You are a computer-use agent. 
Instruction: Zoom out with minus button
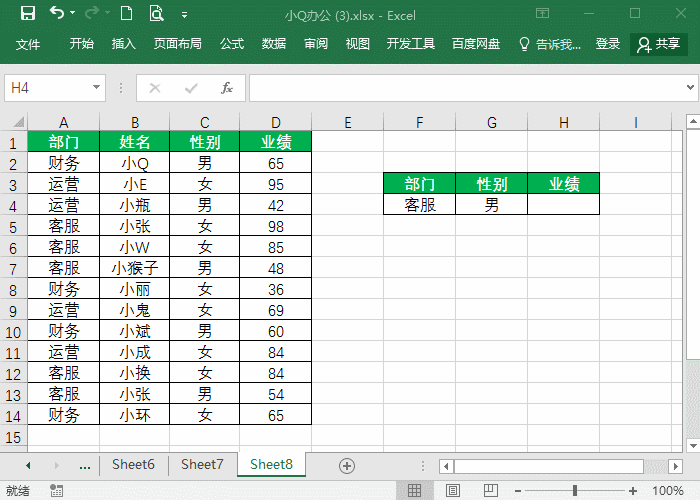click(518, 491)
